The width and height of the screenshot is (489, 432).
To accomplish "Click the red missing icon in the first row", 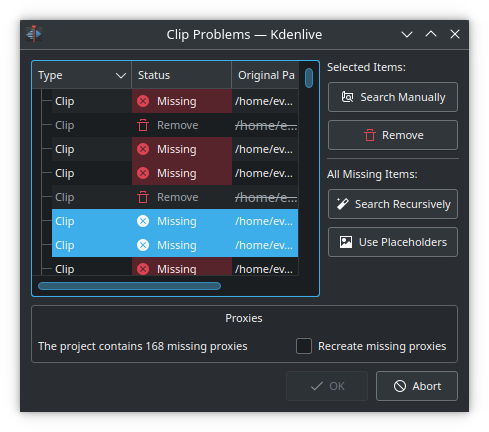I will pyautogui.click(x=143, y=101).
